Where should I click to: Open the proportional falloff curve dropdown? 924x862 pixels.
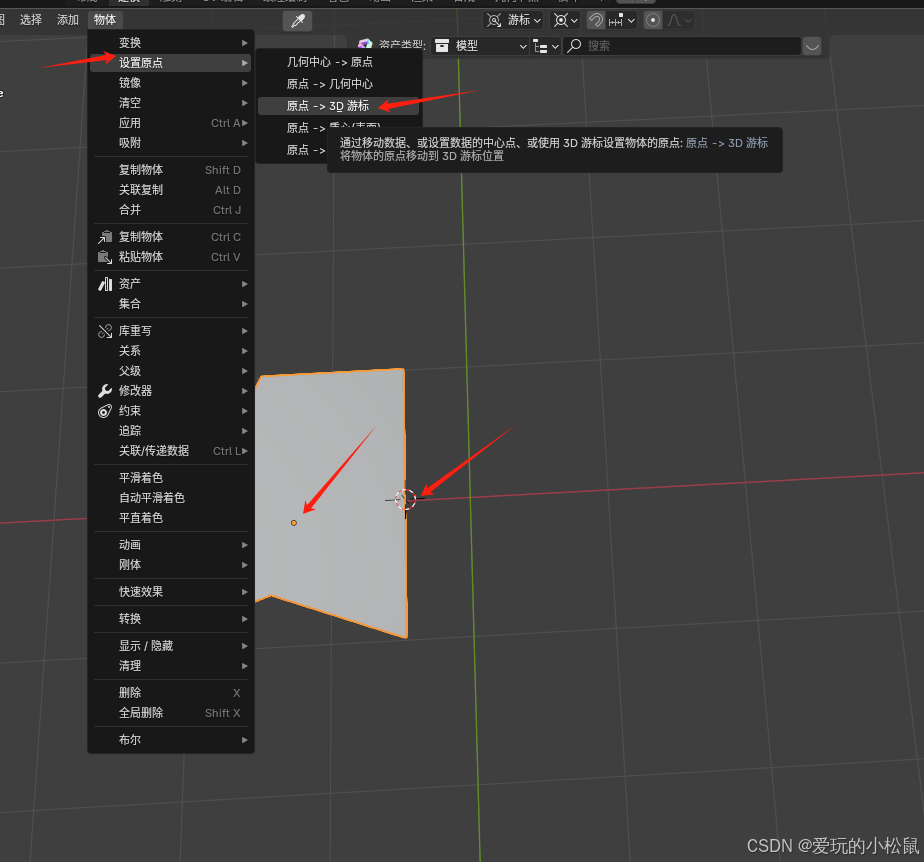pos(679,21)
